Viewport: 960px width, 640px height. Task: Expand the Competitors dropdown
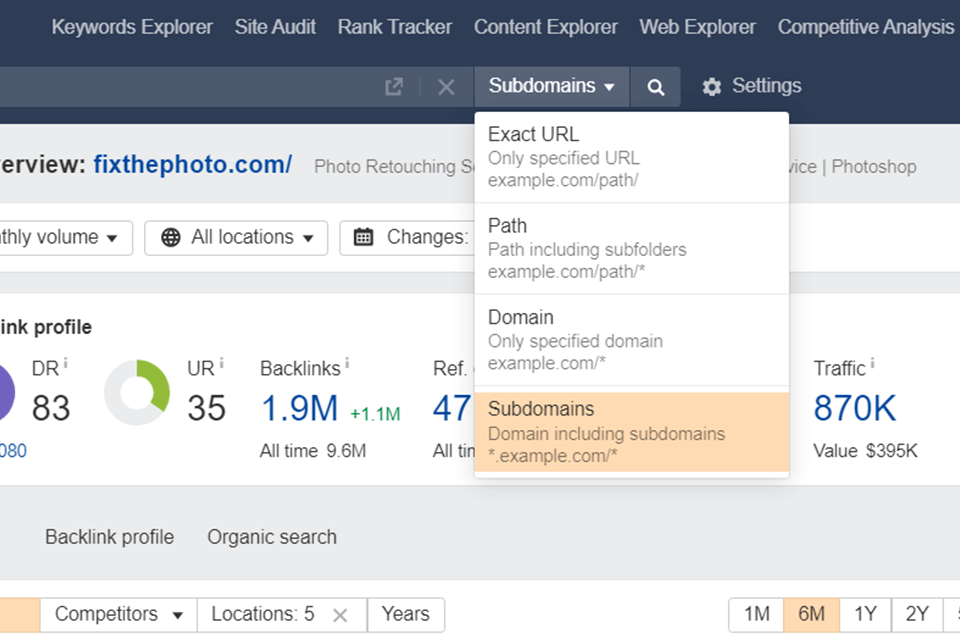(119, 615)
